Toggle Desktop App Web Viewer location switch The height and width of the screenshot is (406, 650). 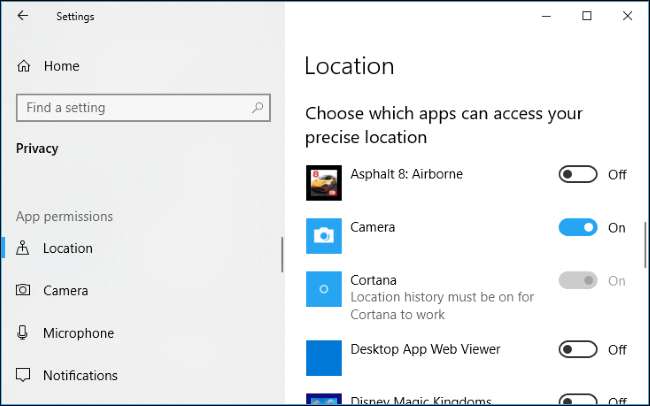[577, 350]
